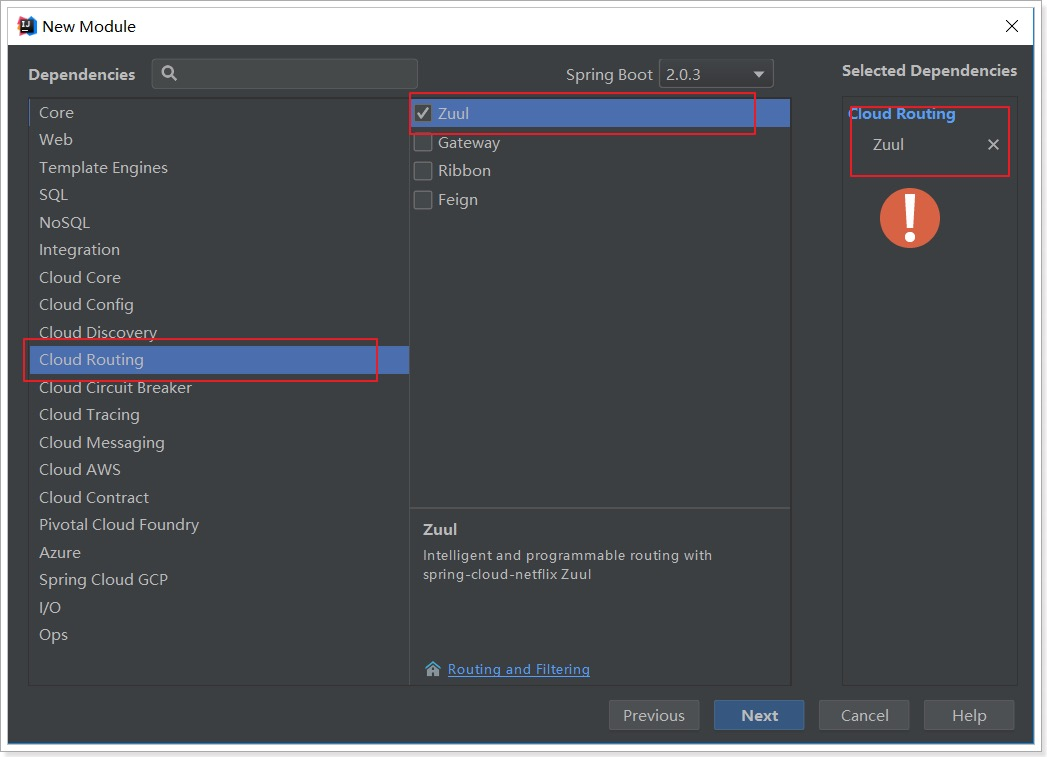Click the Dependencies search field
Screen dimensions: 1047x757
[x=284, y=73]
